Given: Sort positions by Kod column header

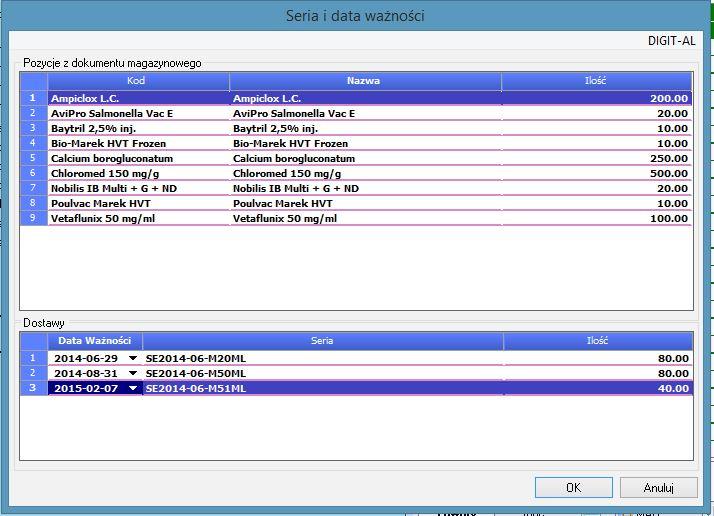Looking at the screenshot, I should pyautogui.click(x=138, y=81).
